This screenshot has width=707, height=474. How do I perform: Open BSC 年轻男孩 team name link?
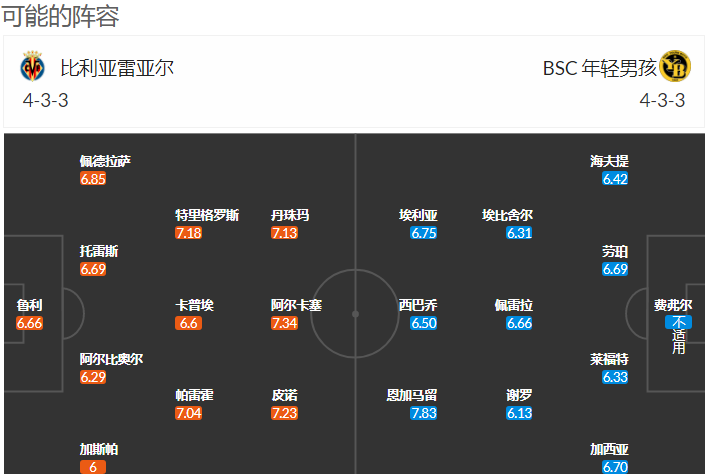600,68
